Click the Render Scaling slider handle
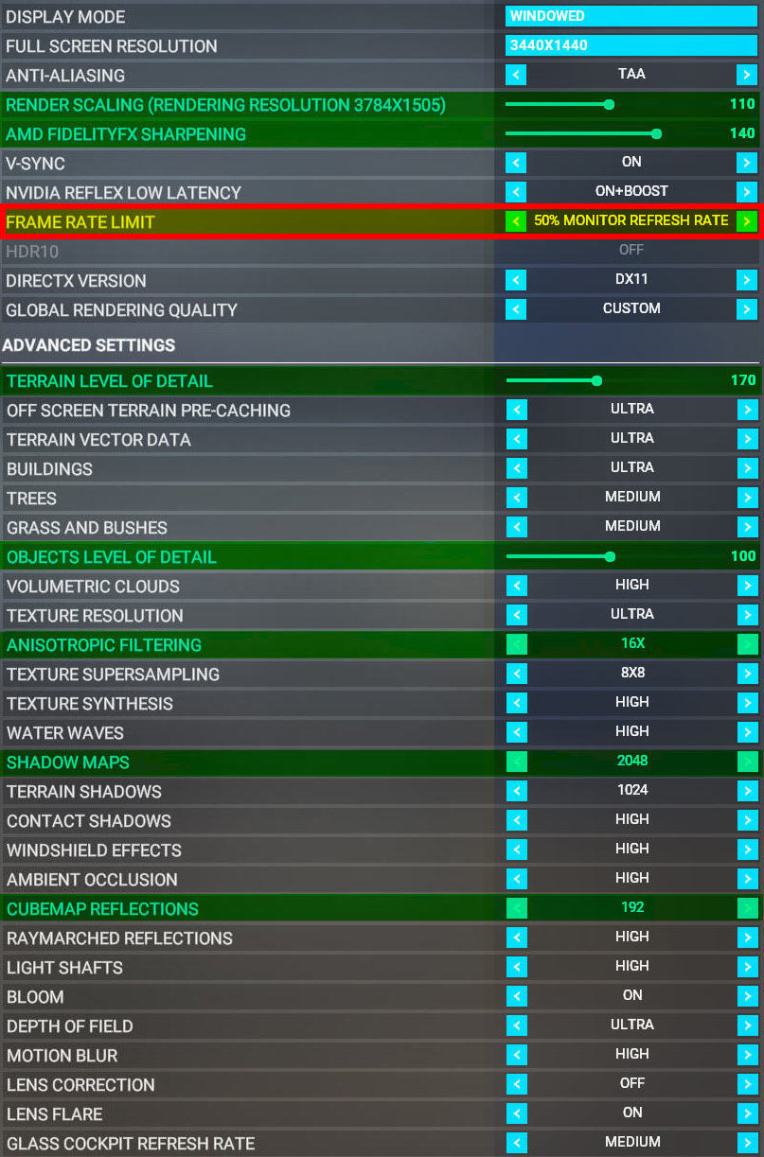 [x=609, y=104]
